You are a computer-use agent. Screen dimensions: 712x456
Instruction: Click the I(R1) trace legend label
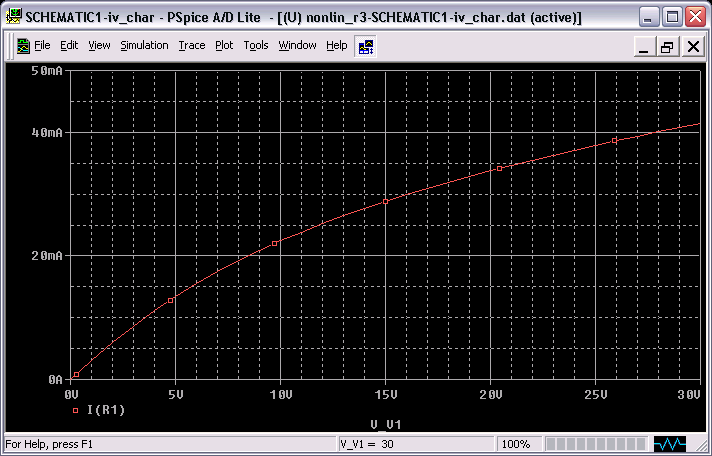click(x=106, y=410)
